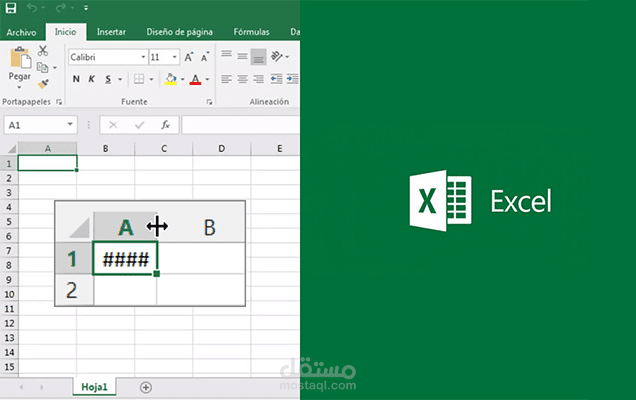Select column A header in worksheet
The height and width of the screenshot is (400, 636).
coord(47,148)
